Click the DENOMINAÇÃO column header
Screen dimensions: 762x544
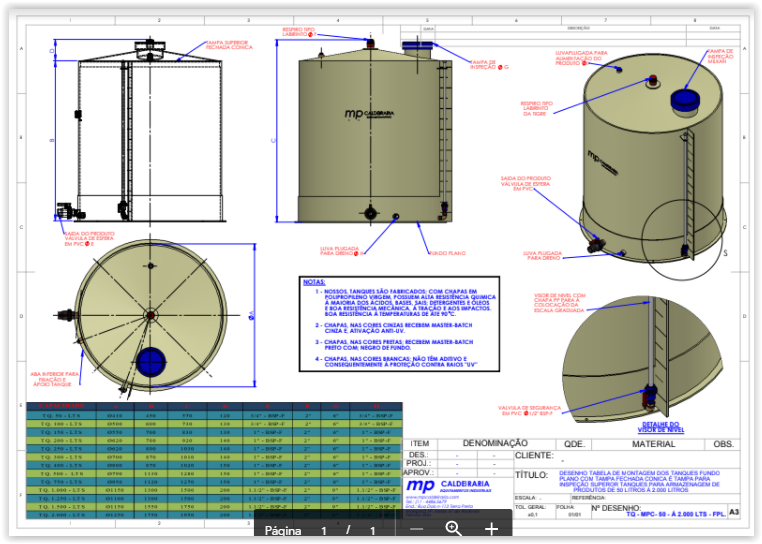[x=496, y=443]
